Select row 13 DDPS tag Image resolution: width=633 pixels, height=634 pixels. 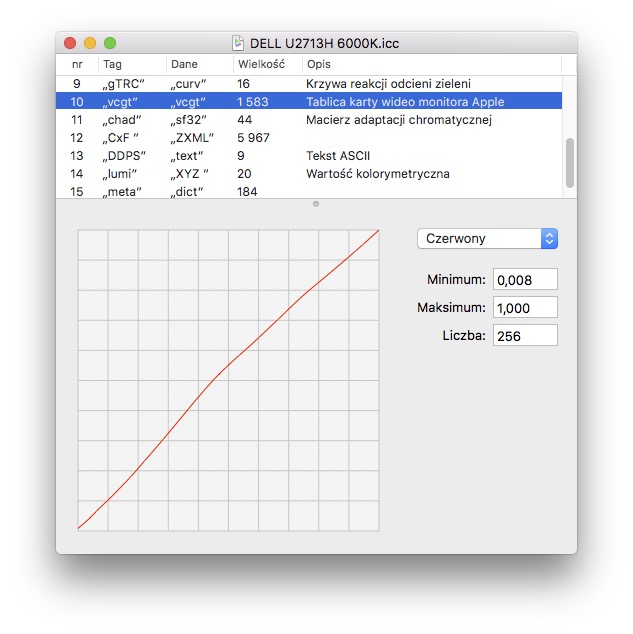coord(309,156)
